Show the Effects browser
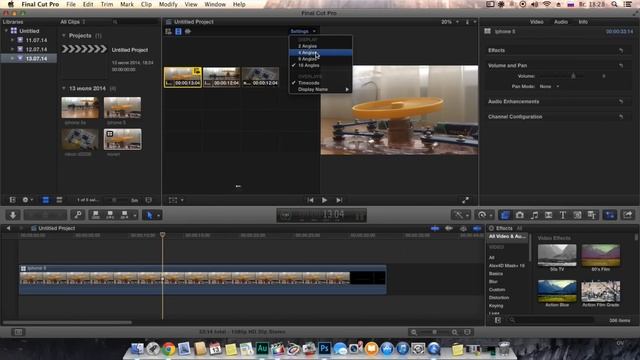640x360 pixels. [x=505, y=215]
